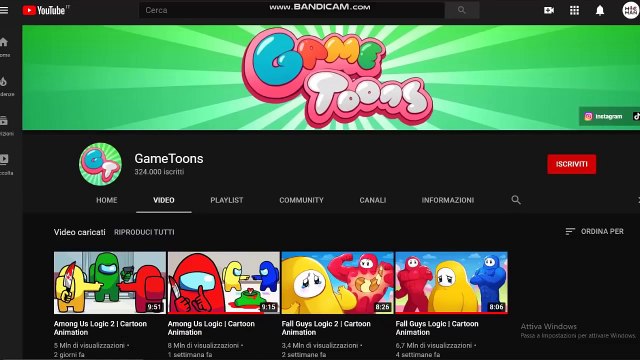This screenshot has width=640, height=360.
Task: Open Among Us Logic 2 thumbnail
Action: coord(110,282)
